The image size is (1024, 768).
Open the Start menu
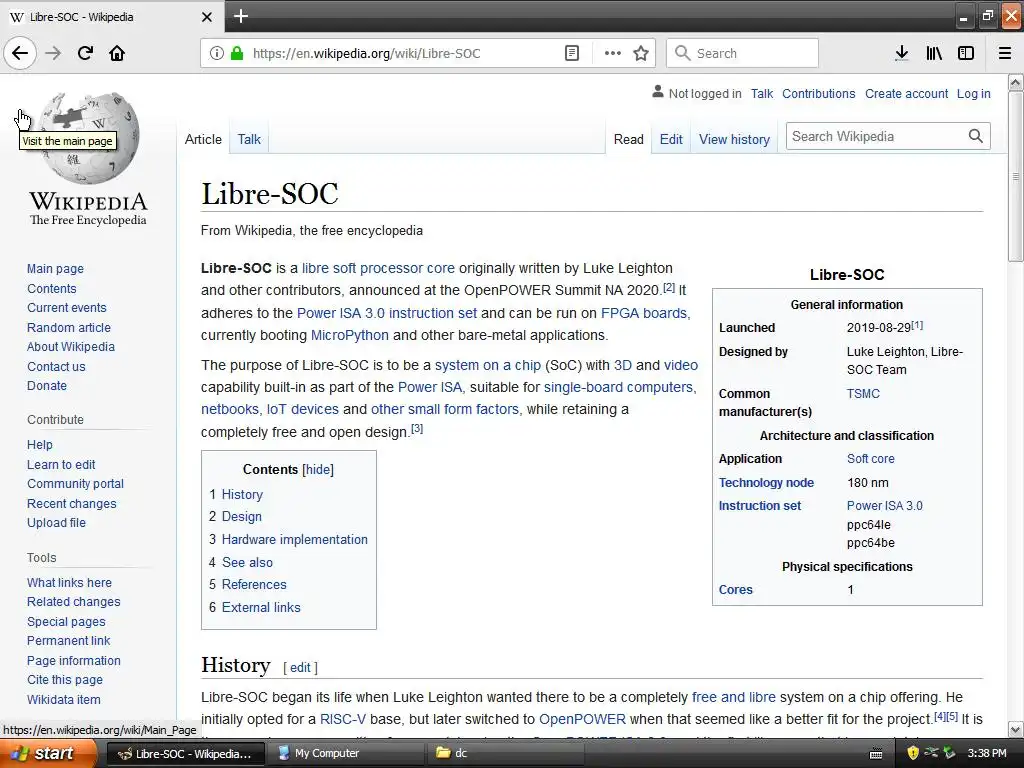tap(47, 753)
